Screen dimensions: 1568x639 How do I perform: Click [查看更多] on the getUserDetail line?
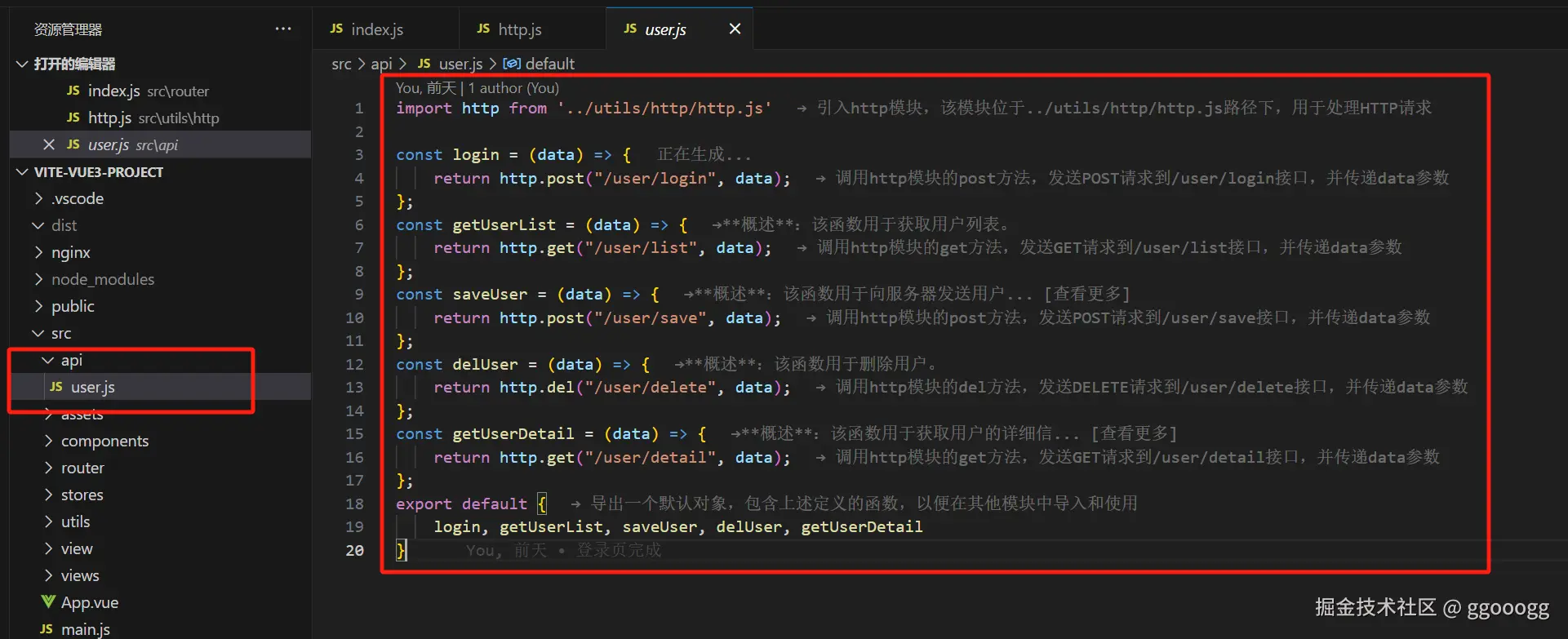(1134, 433)
